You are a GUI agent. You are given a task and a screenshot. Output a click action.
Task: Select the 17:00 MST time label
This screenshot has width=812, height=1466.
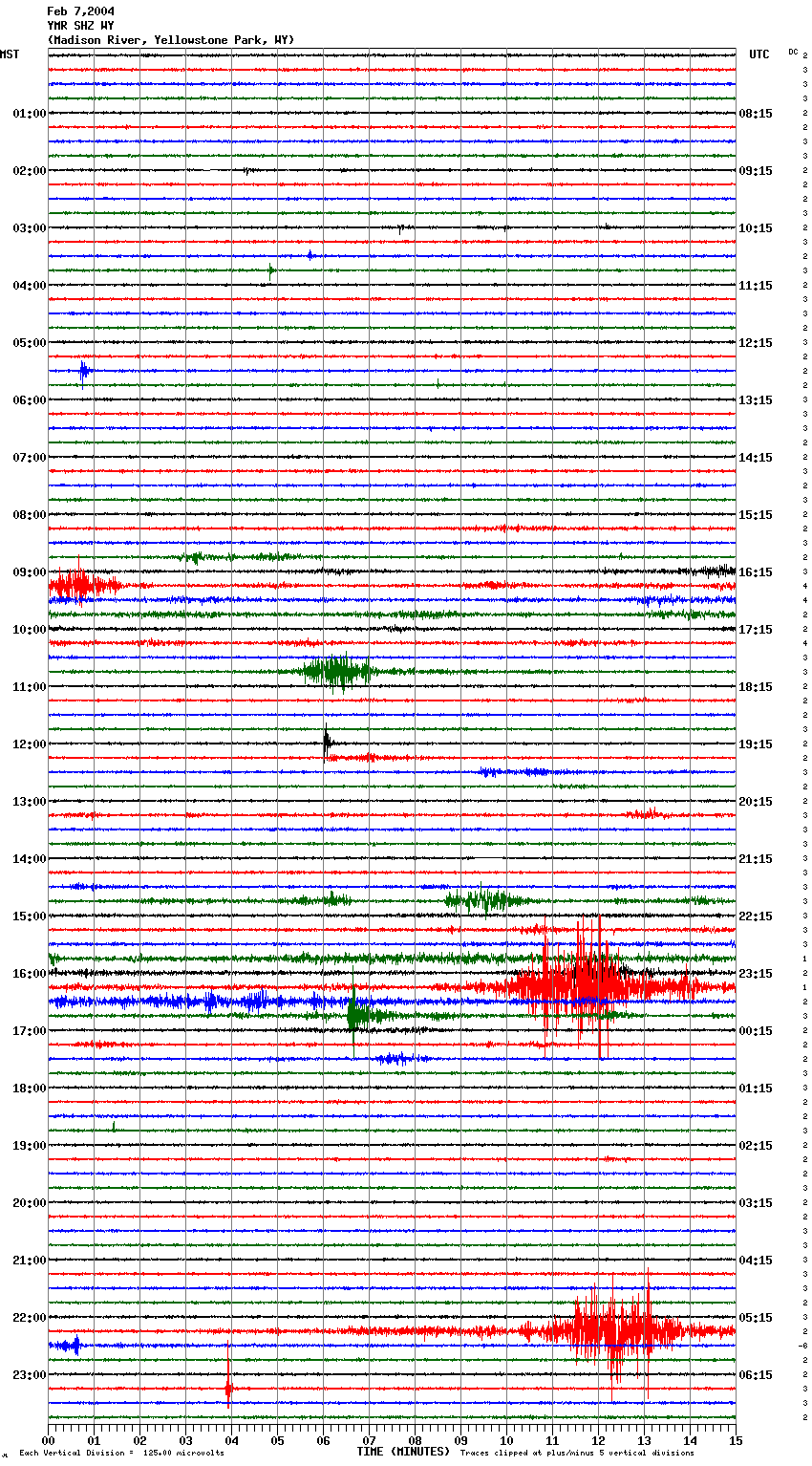click(x=30, y=1031)
